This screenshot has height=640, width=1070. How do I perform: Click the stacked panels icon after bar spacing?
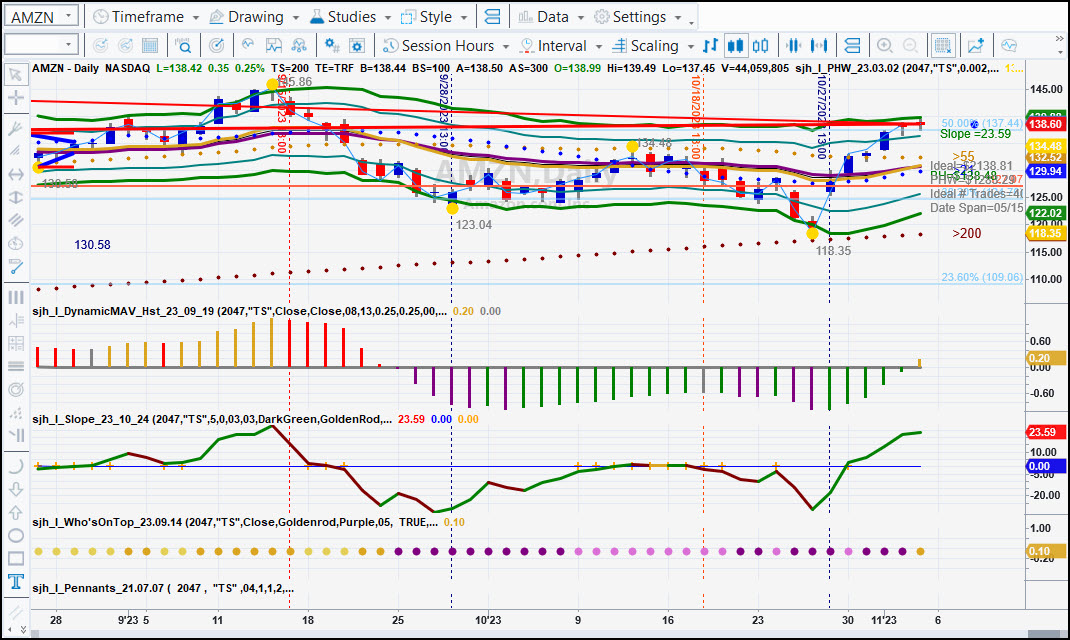coord(852,46)
